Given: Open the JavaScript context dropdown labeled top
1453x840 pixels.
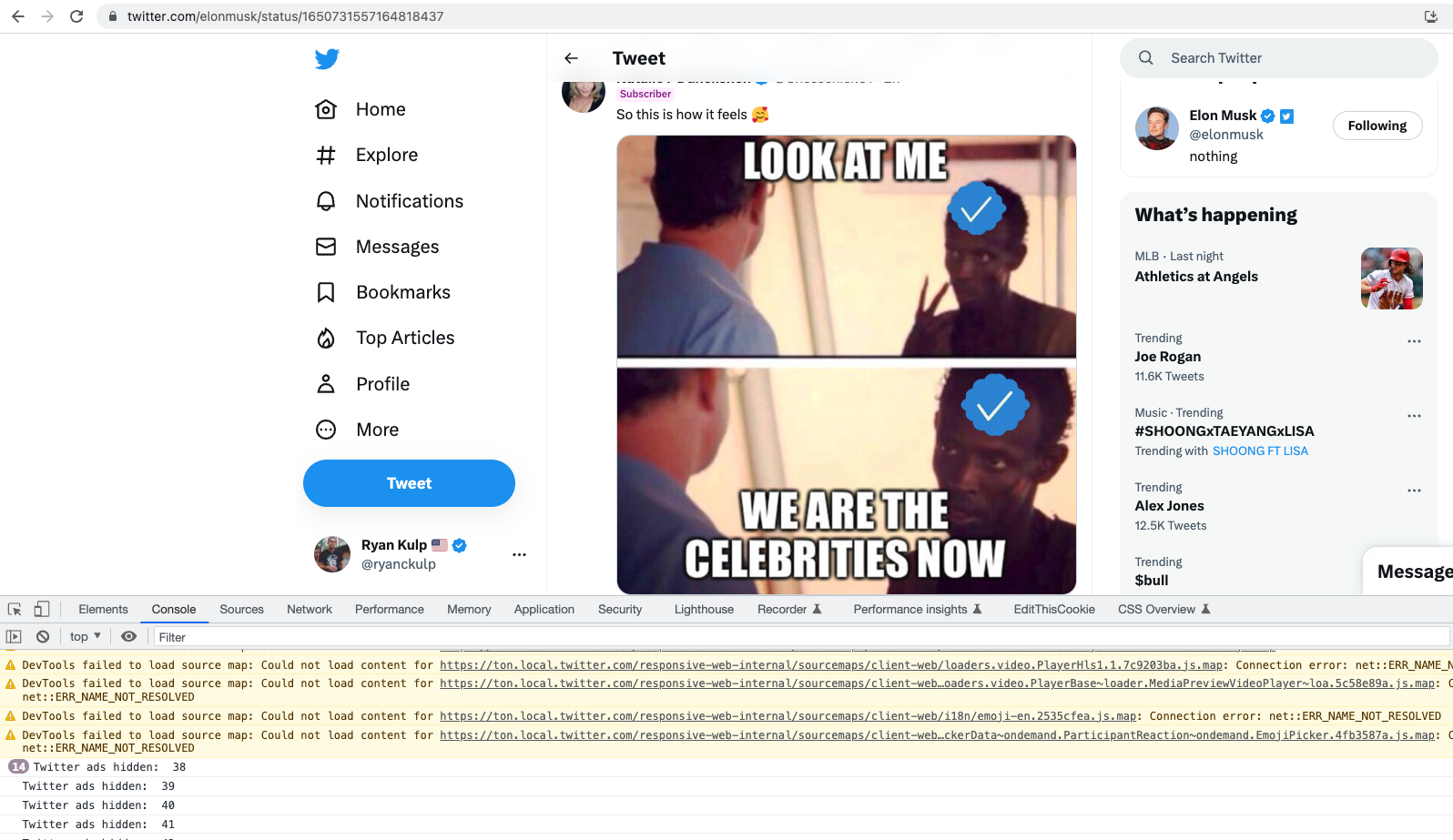Looking at the screenshot, I should [x=83, y=636].
